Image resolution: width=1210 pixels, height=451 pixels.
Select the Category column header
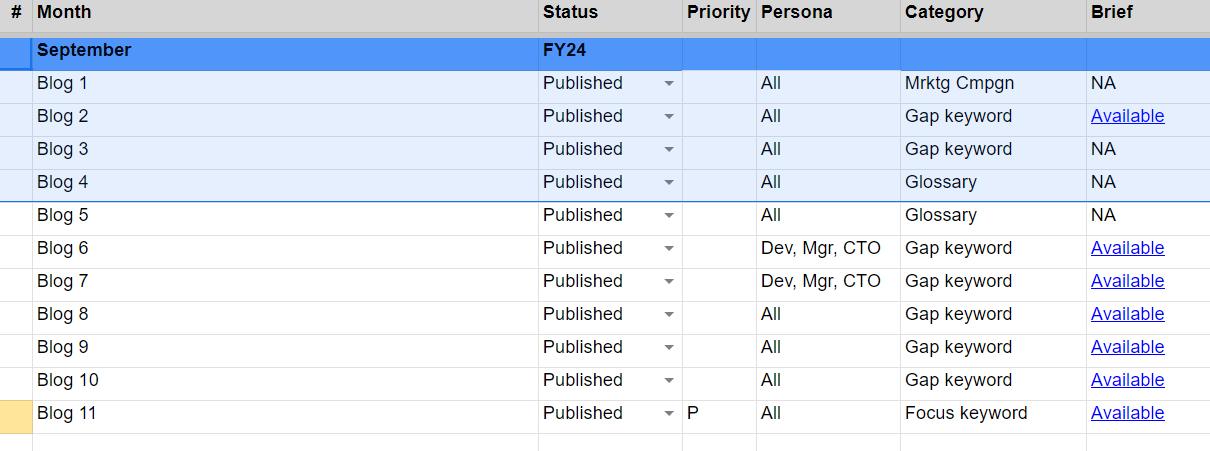(993, 15)
